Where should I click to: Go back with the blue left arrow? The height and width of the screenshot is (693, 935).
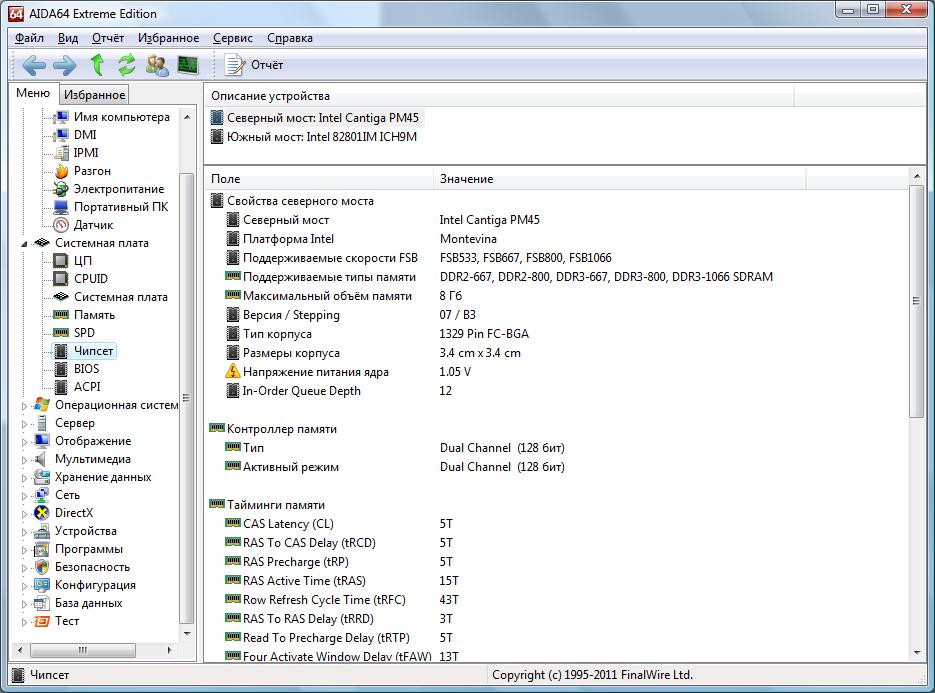[x=34, y=65]
